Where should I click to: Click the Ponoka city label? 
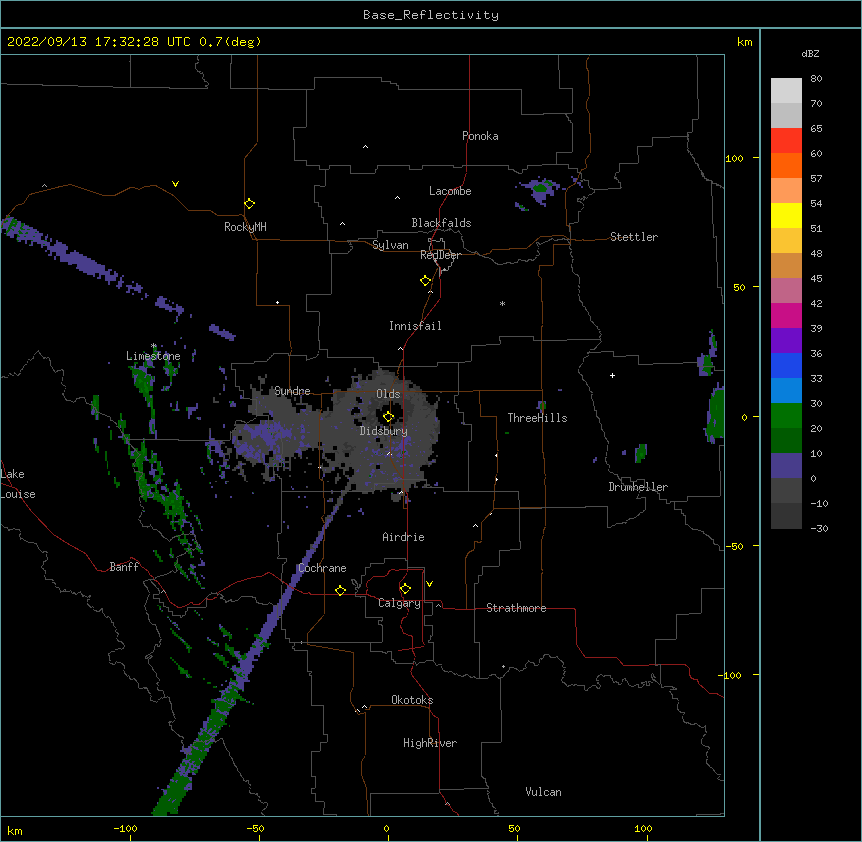[x=480, y=136]
